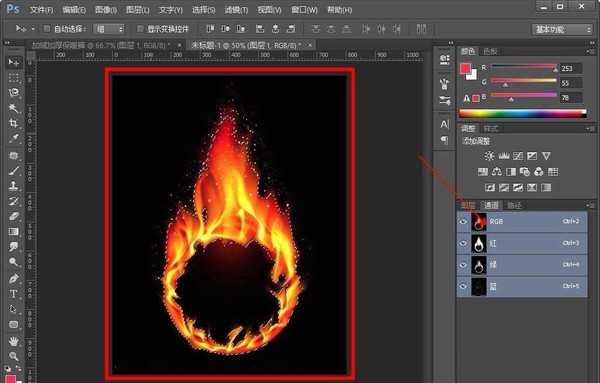The width and height of the screenshot is (600, 383).
Task: Switch to the 图层 panel tab
Action: tap(468, 205)
